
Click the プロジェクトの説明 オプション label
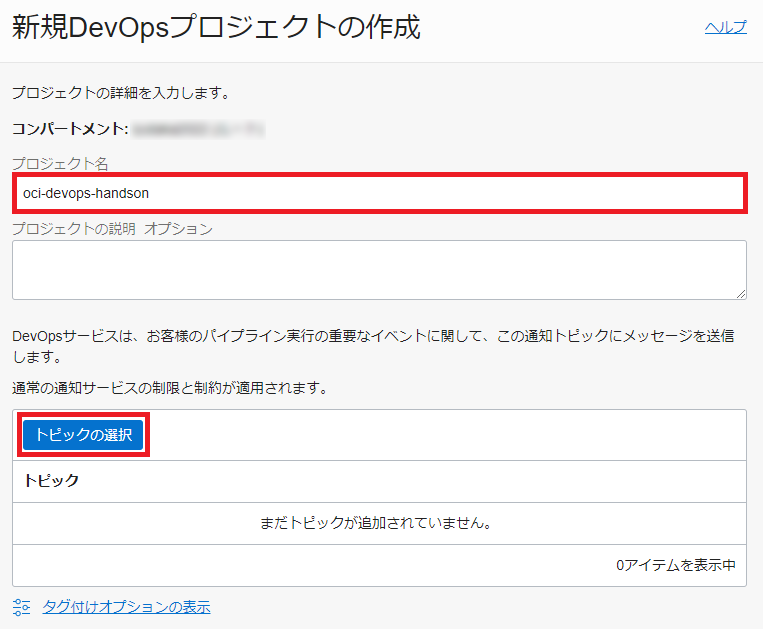(x=112, y=229)
